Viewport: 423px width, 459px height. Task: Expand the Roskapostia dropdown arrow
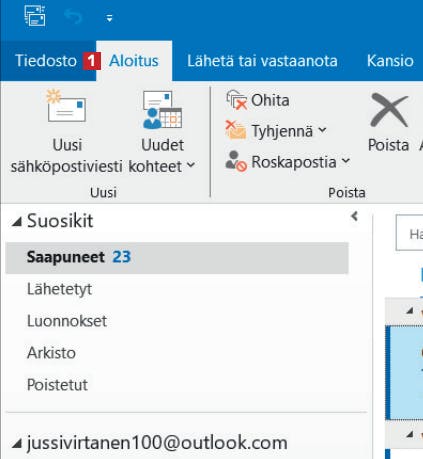tap(346, 161)
